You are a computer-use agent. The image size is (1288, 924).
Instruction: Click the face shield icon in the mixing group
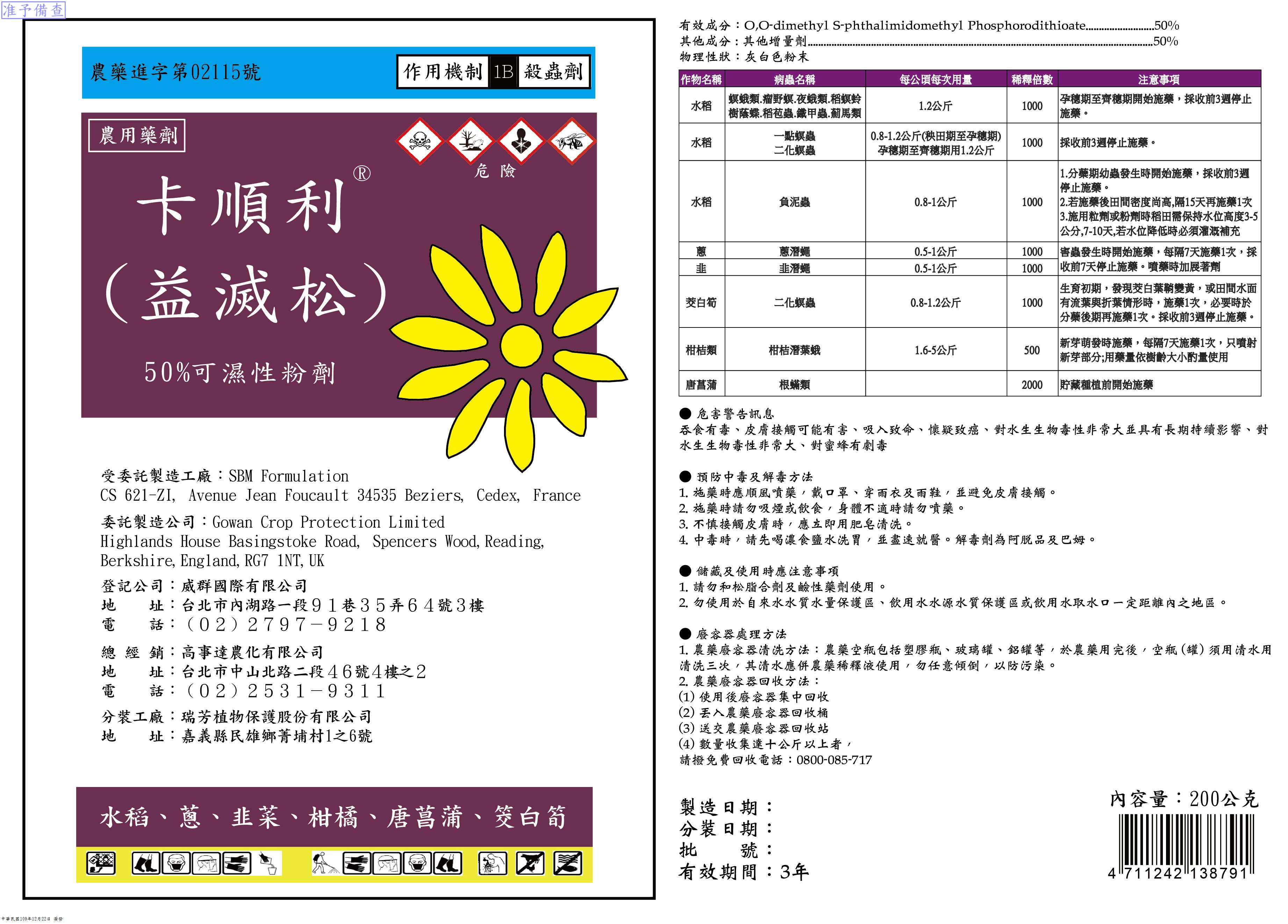point(206,863)
